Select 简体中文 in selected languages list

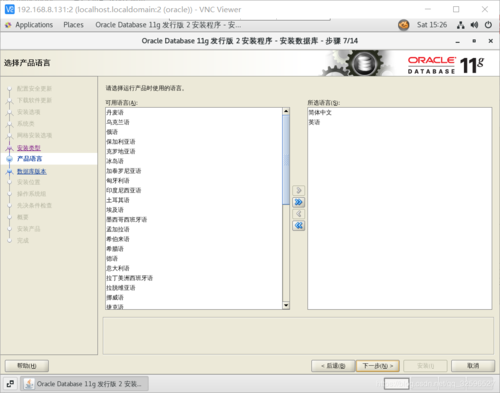tap(399, 112)
